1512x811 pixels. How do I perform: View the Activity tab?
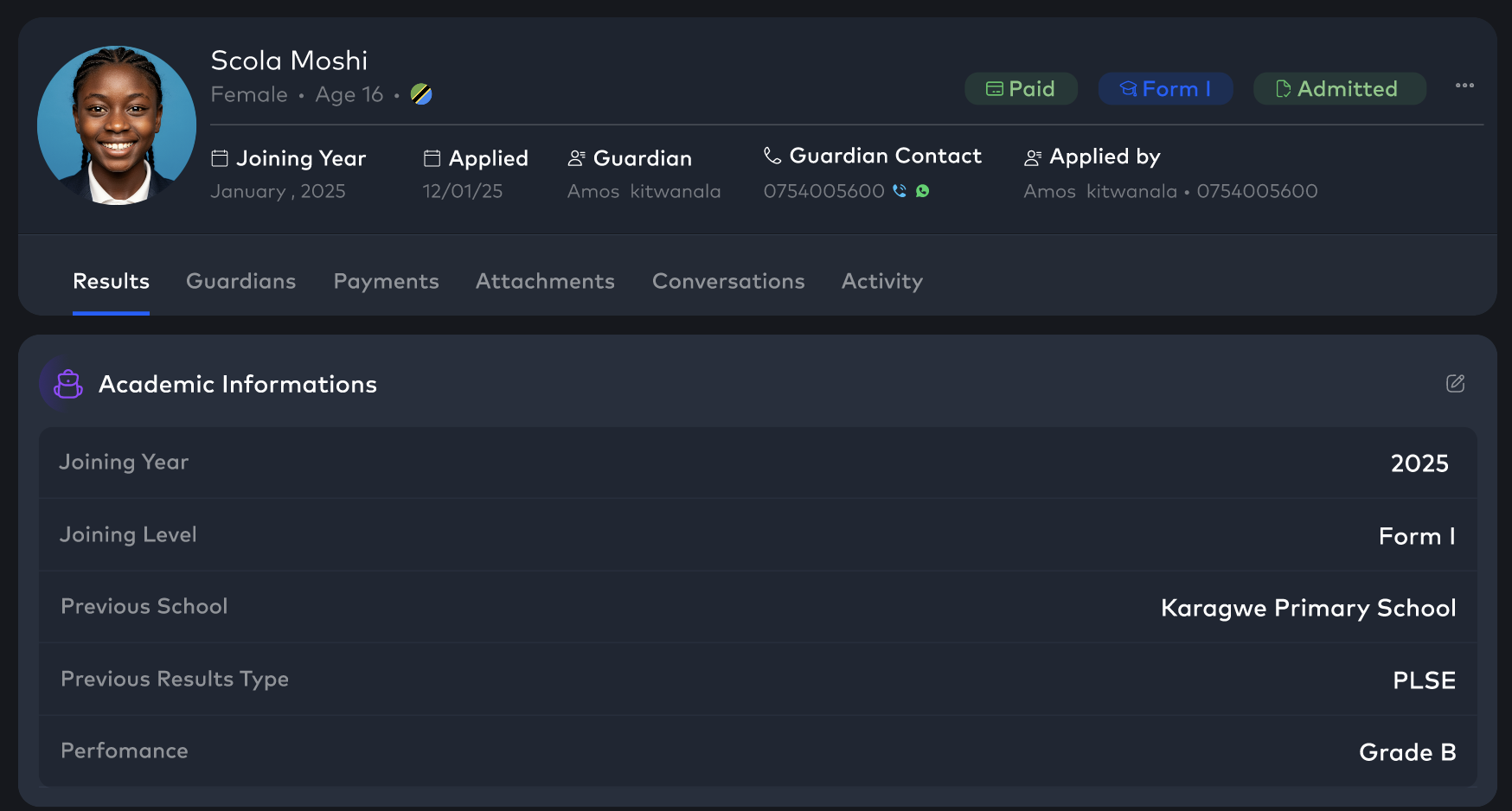[x=881, y=281]
